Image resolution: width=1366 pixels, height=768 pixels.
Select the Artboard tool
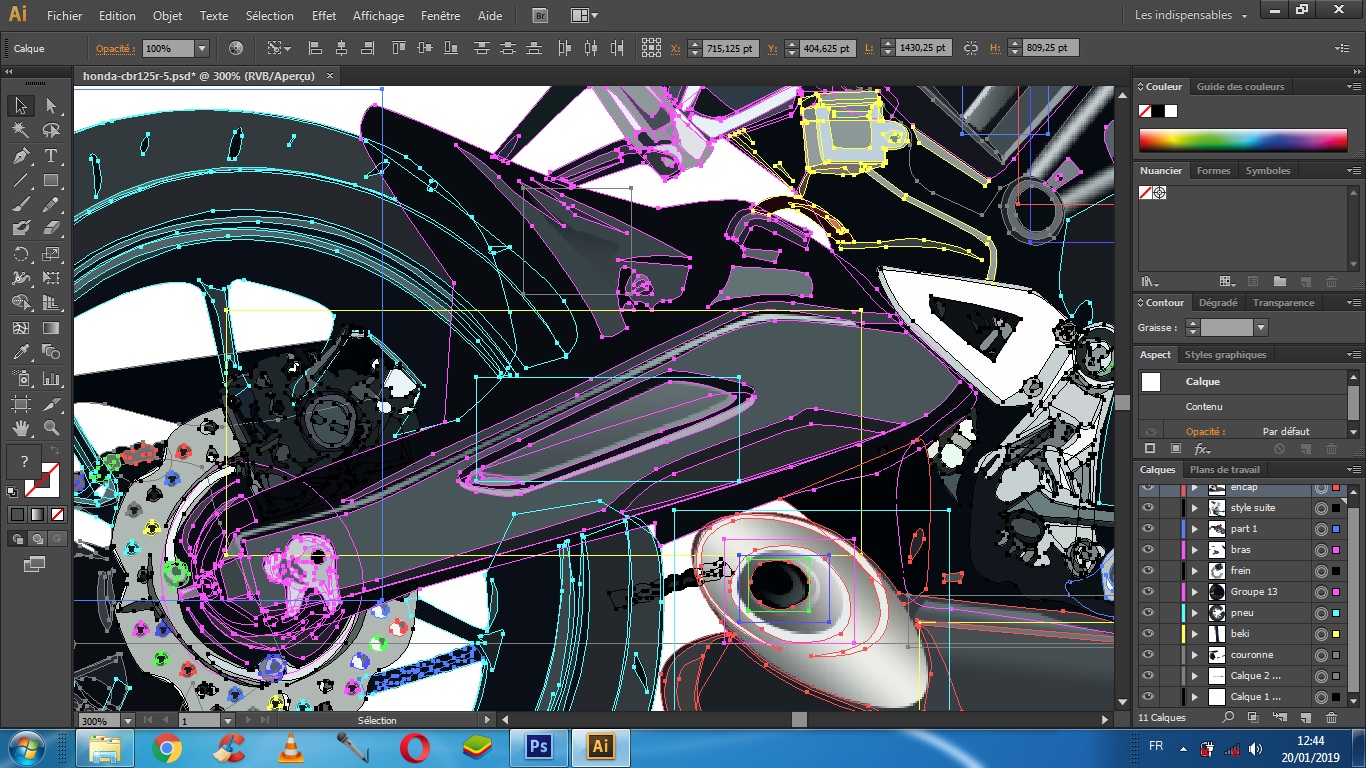20,404
